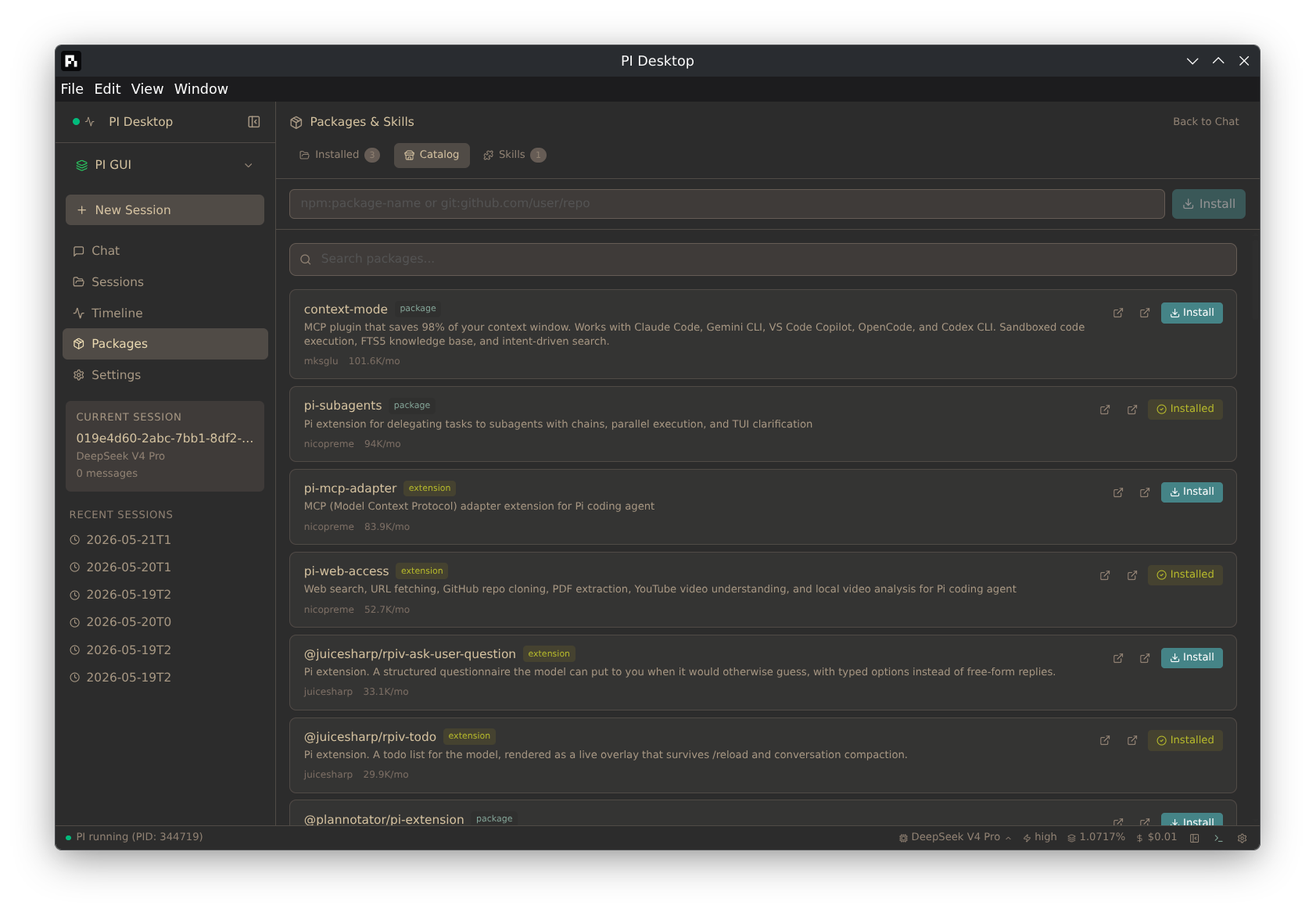Screen dimensions: 1316x916
Task: Open Sessions in the sidebar
Action: (165, 282)
